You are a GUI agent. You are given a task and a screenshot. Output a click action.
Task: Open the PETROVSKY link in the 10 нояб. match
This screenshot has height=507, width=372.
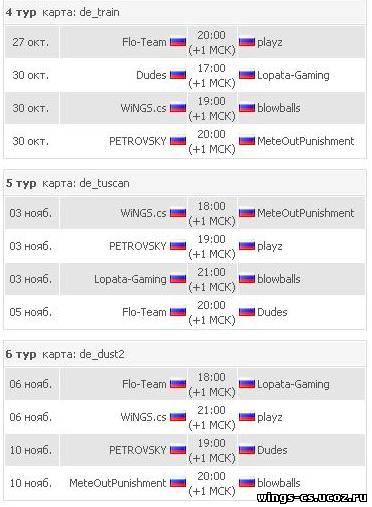(x=138, y=450)
